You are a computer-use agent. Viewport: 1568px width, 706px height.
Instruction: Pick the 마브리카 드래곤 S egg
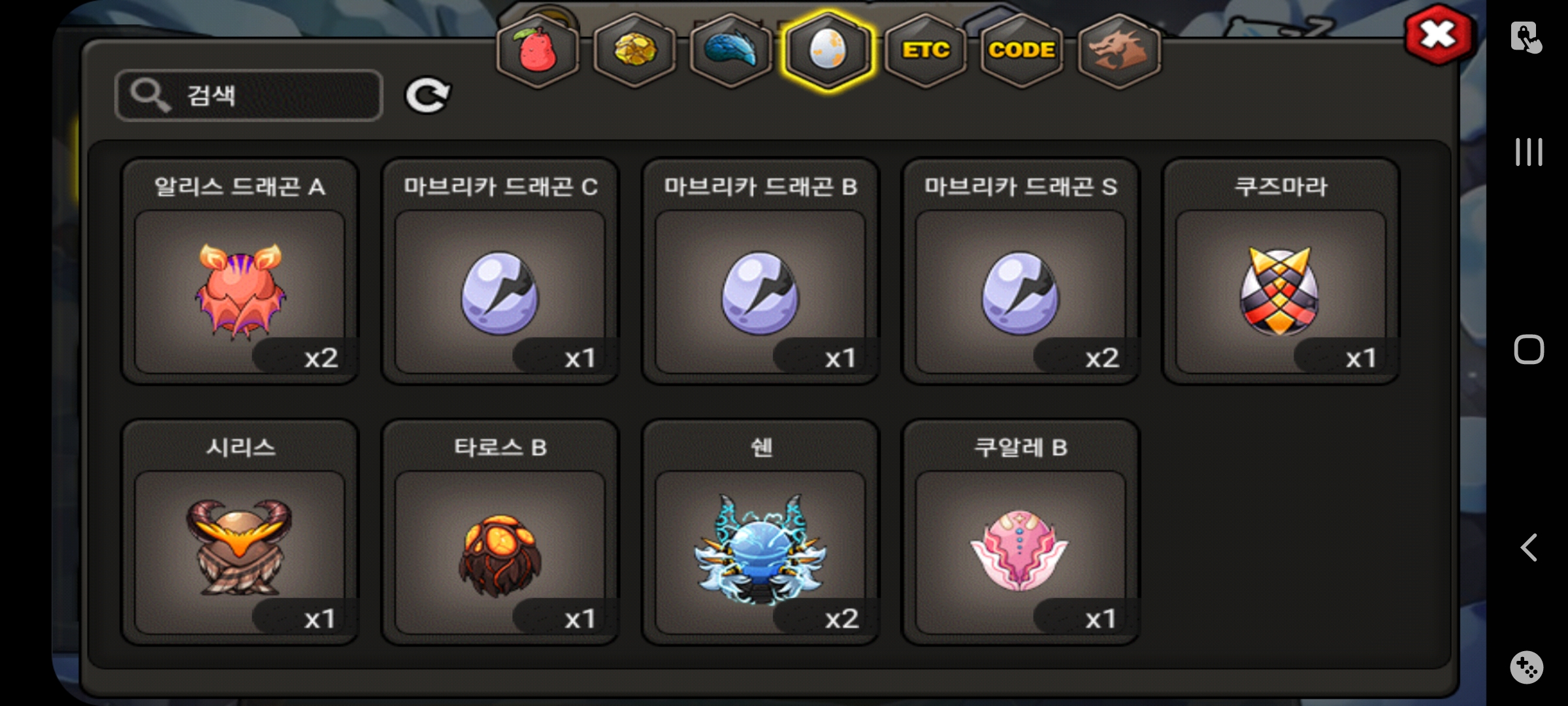coord(1021,271)
